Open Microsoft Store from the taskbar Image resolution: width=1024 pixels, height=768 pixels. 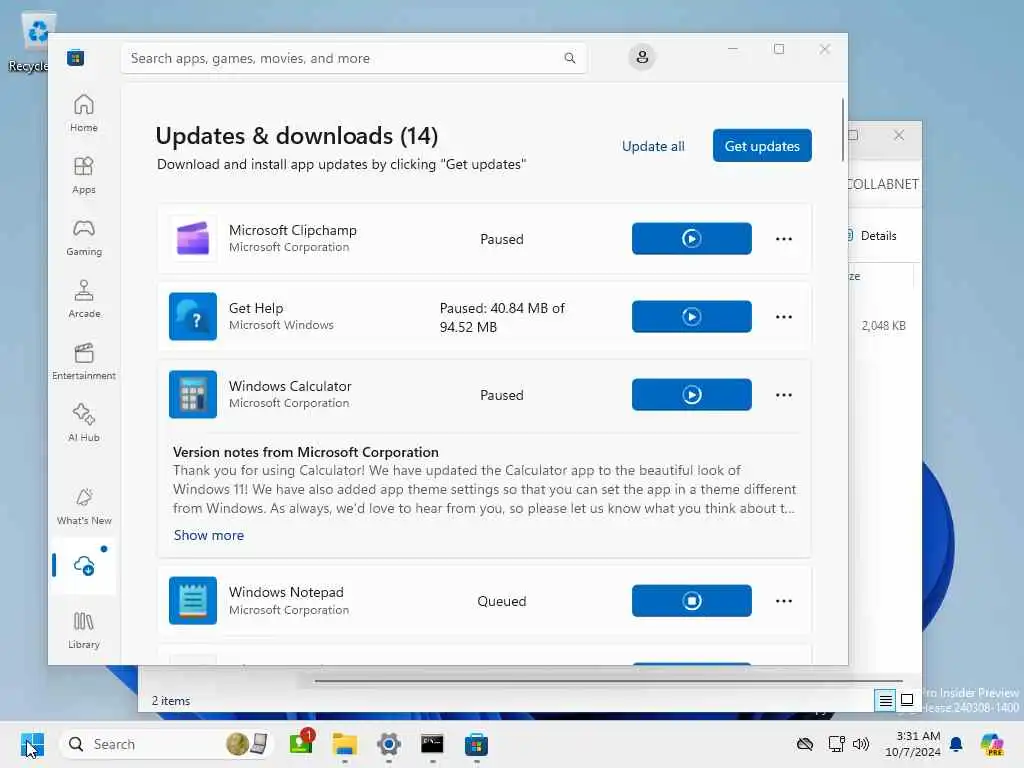click(x=476, y=744)
